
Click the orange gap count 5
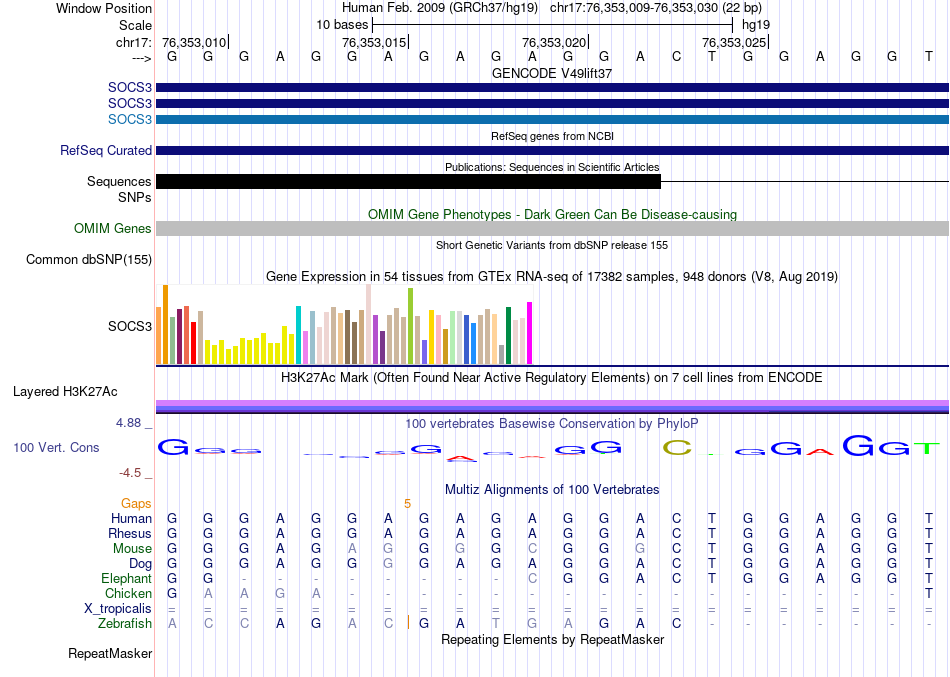pyautogui.click(x=408, y=504)
